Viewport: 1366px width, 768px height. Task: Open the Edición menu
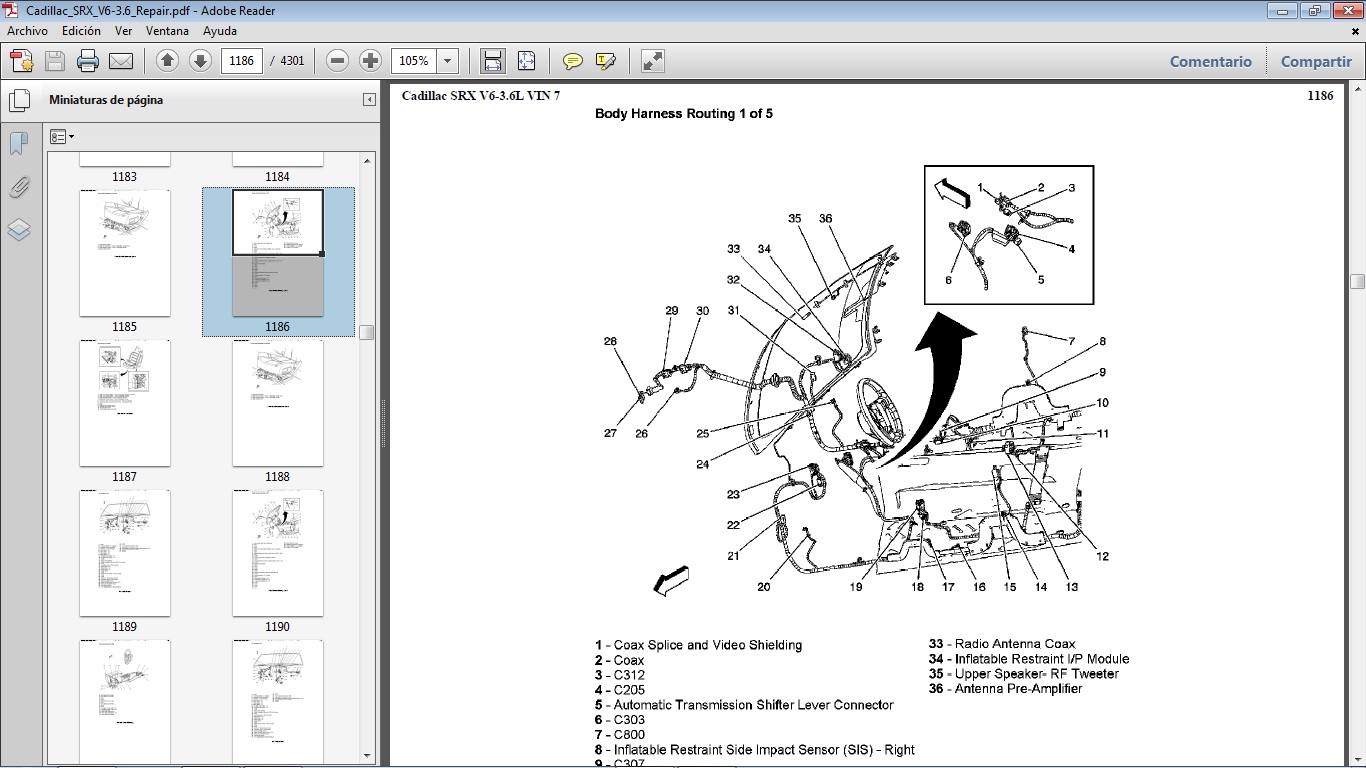[x=81, y=31]
